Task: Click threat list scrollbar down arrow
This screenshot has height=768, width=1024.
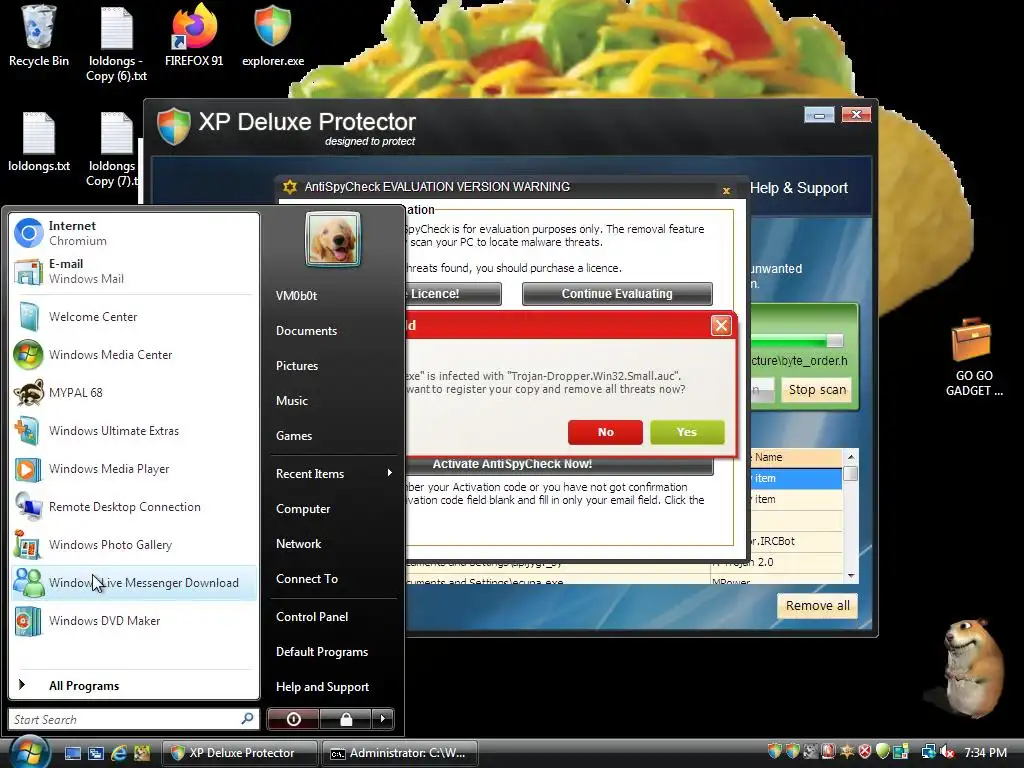Action: coord(850,576)
